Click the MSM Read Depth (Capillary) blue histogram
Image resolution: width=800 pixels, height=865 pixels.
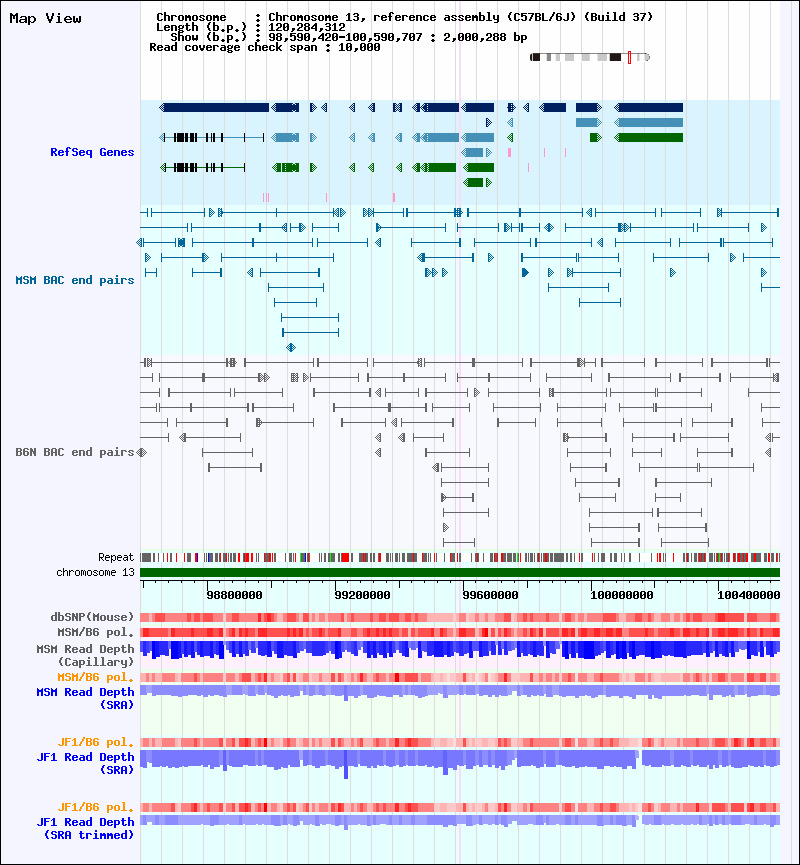coord(460,650)
